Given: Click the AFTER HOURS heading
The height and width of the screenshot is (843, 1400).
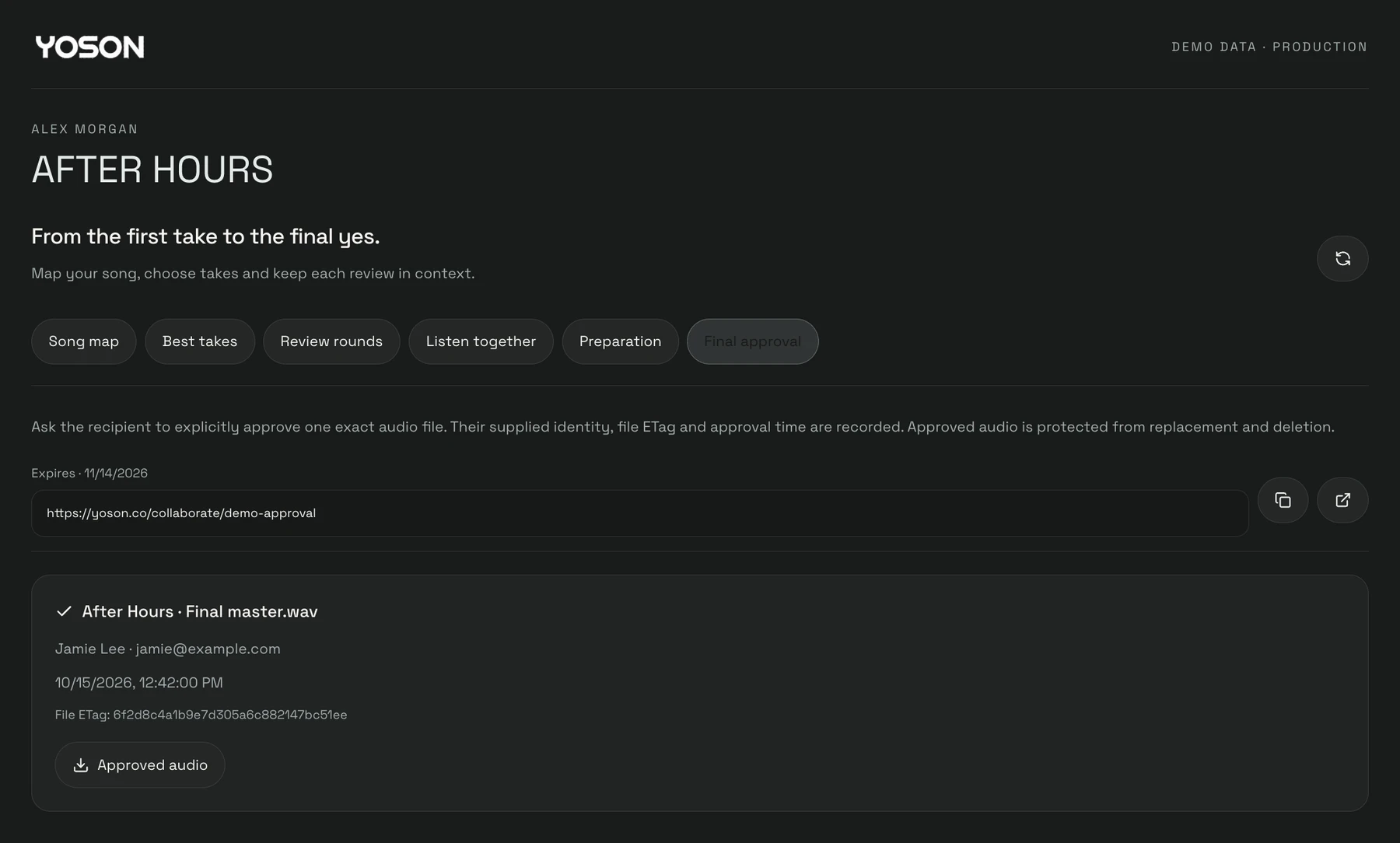Looking at the screenshot, I should (x=152, y=170).
